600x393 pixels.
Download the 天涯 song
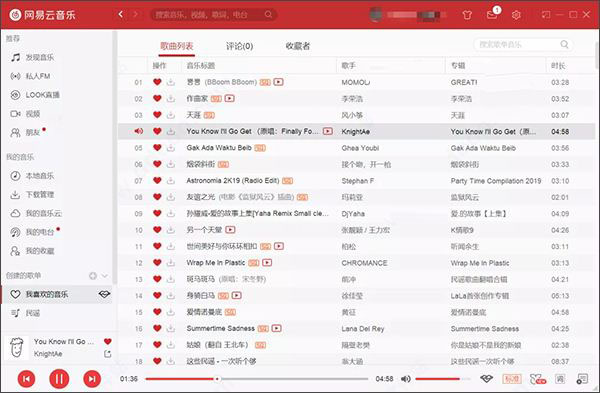pos(171,115)
